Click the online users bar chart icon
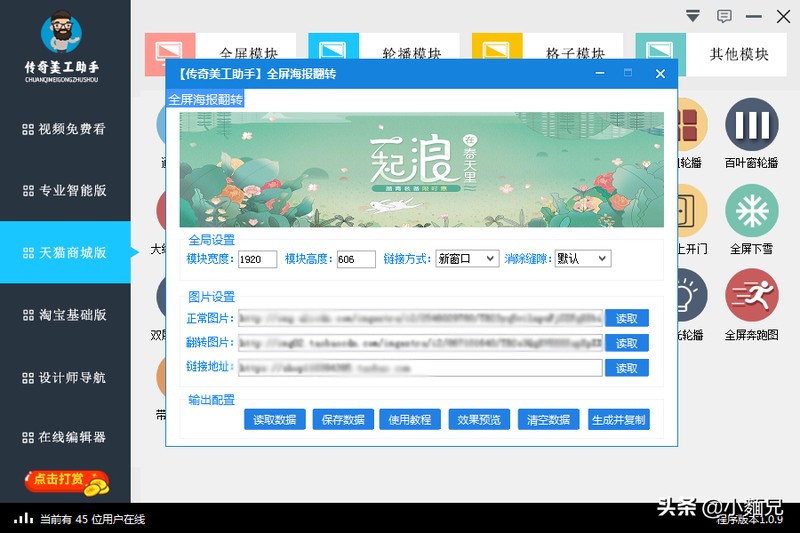Screen dimensions: 800x533 pyautogui.click(x=23, y=519)
